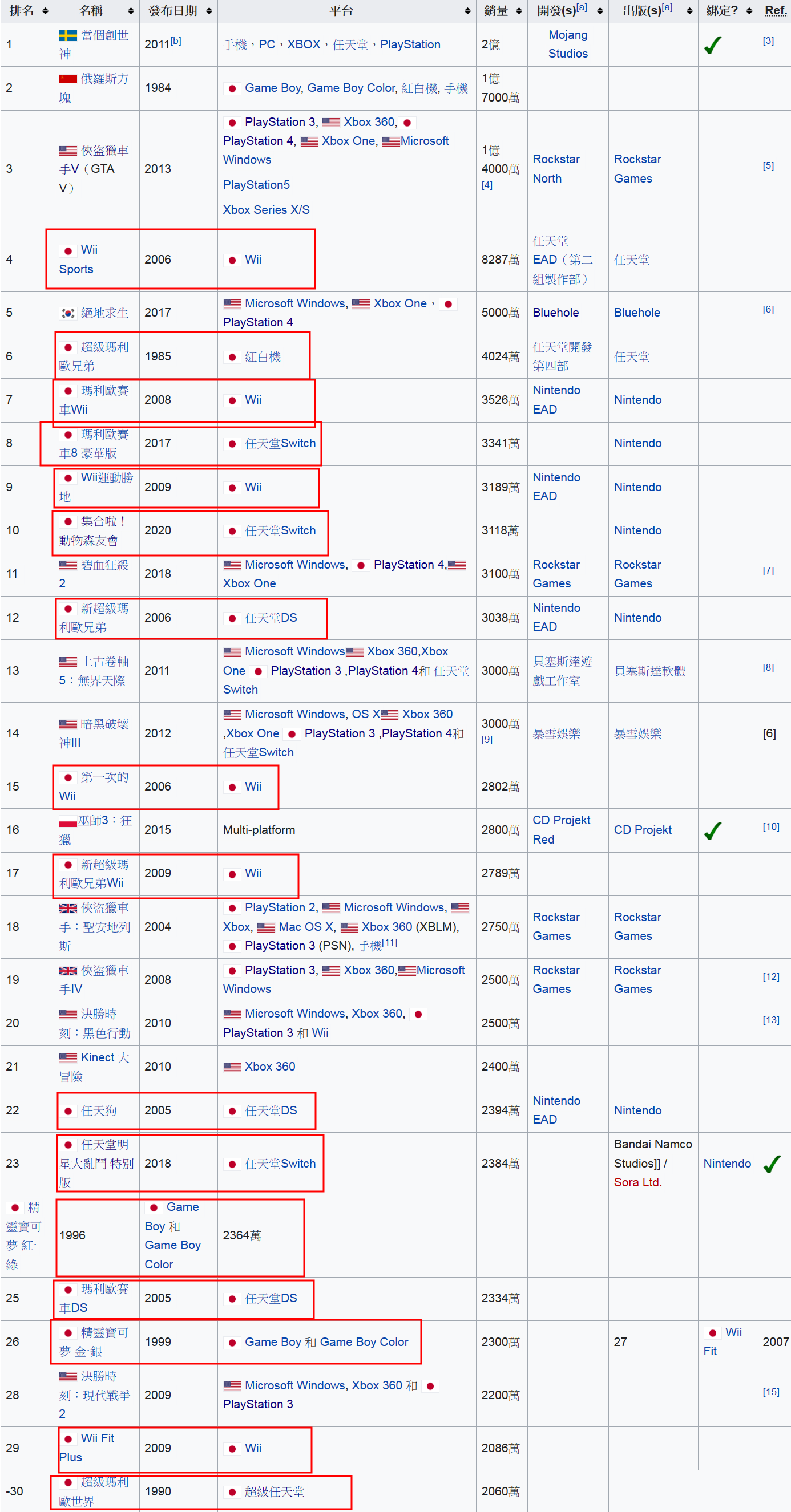Sort table by 排名 column arrows
The width and height of the screenshot is (791, 1512).
click(x=45, y=11)
